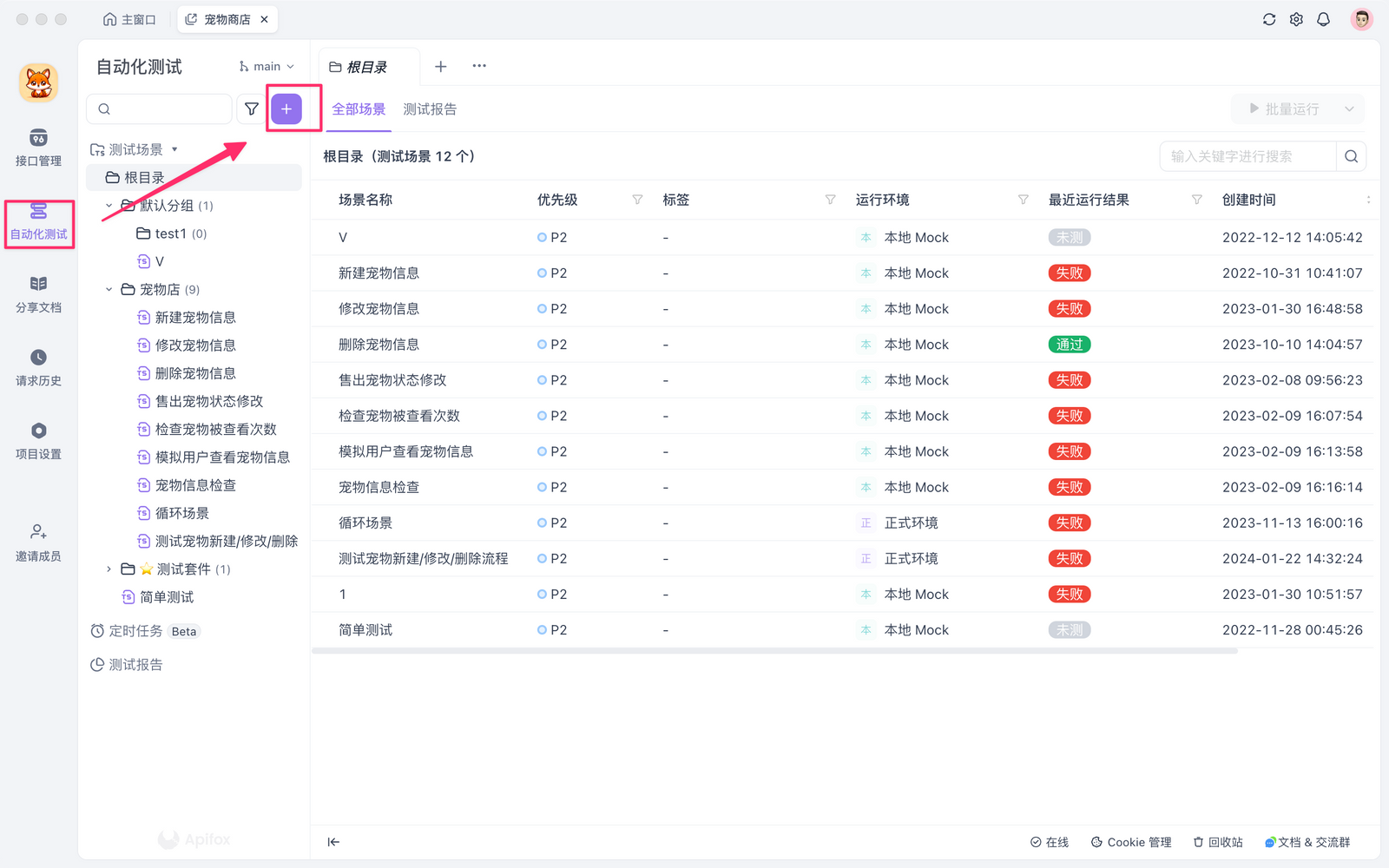Viewport: 1389px width, 868px height.
Task: Collapse the 宠物店 folder in the tree
Action: coord(109,289)
